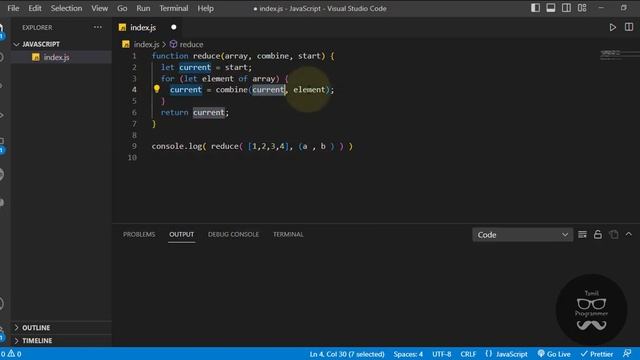Switch to the OUTPUT tab
Image resolution: width=640 pixels, height=360 pixels.
tap(182, 234)
